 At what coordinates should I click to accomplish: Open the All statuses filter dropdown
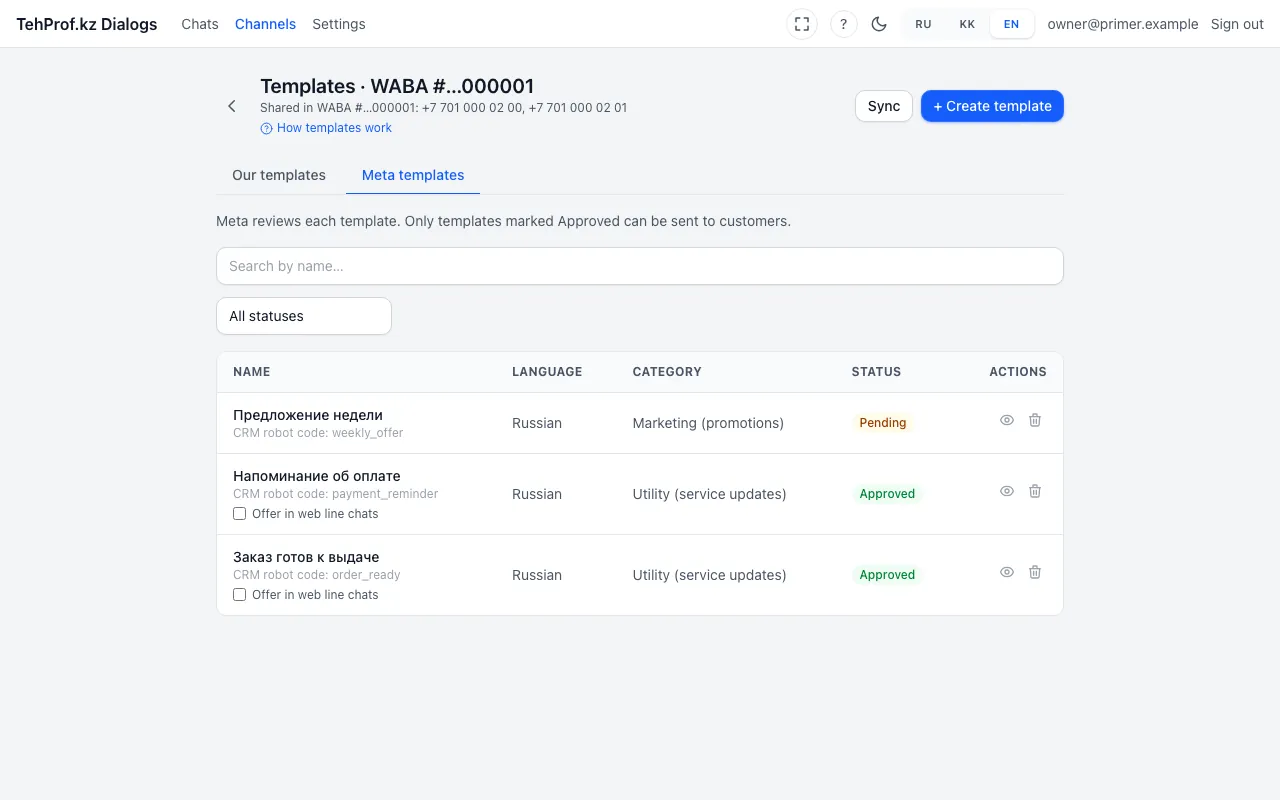click(304, 316)
